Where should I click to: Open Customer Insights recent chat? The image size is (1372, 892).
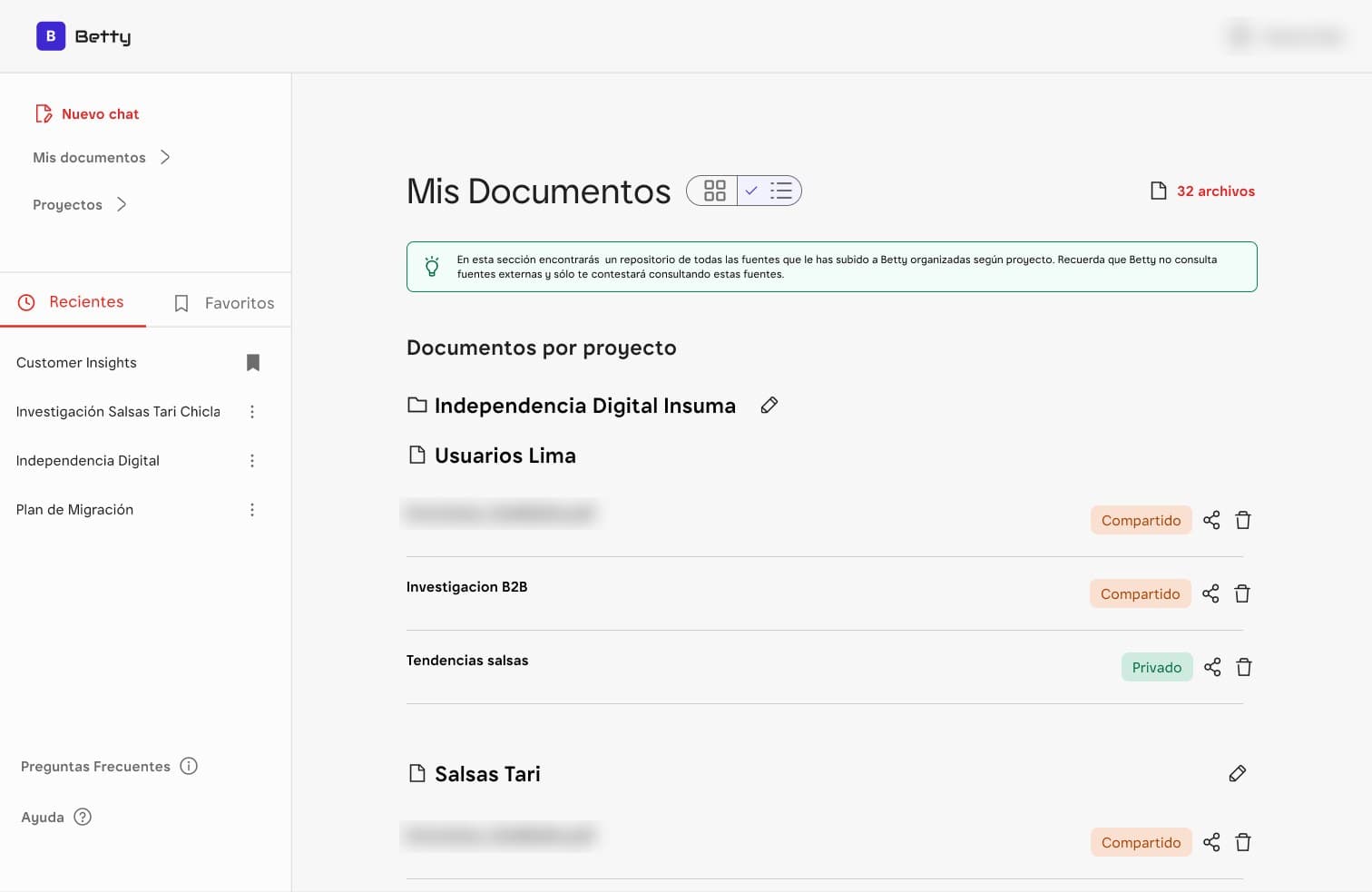pyautogui.click(x=76, y=362)
